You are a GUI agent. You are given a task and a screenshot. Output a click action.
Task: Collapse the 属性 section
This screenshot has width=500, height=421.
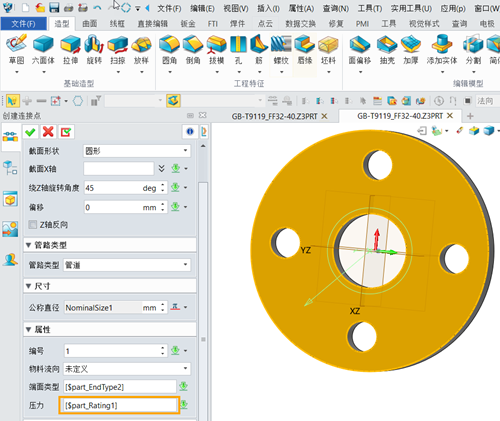pos(29,330)
